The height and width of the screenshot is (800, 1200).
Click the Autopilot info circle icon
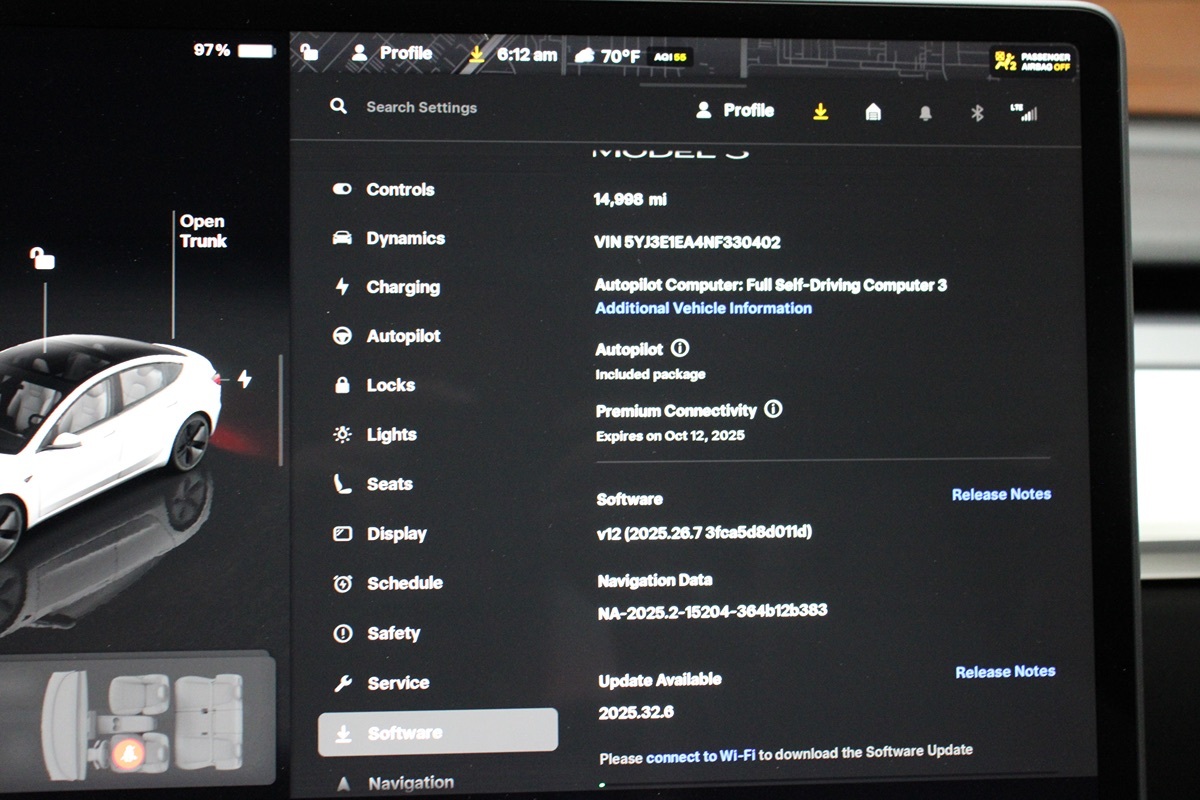680,348
